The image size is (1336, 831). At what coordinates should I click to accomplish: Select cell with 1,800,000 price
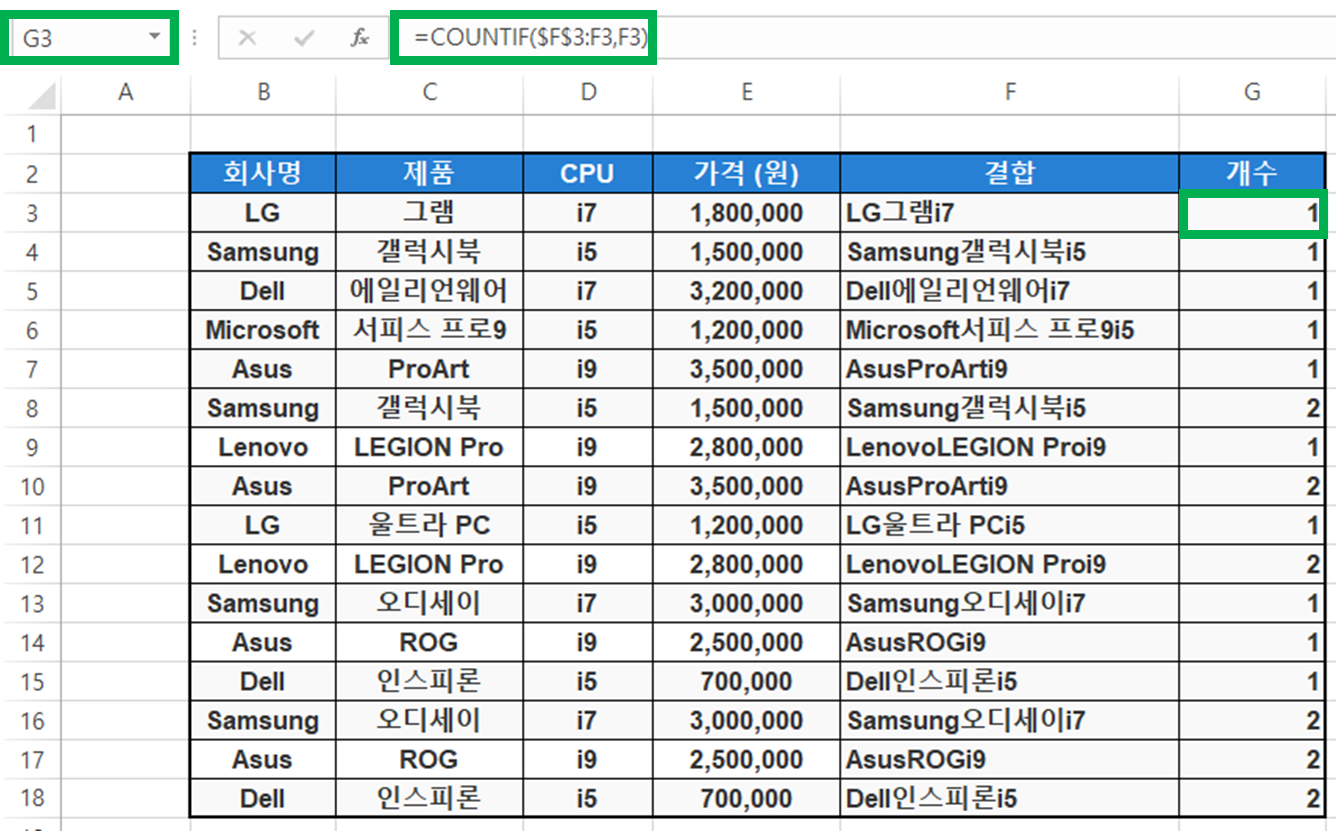coord(747,213)
